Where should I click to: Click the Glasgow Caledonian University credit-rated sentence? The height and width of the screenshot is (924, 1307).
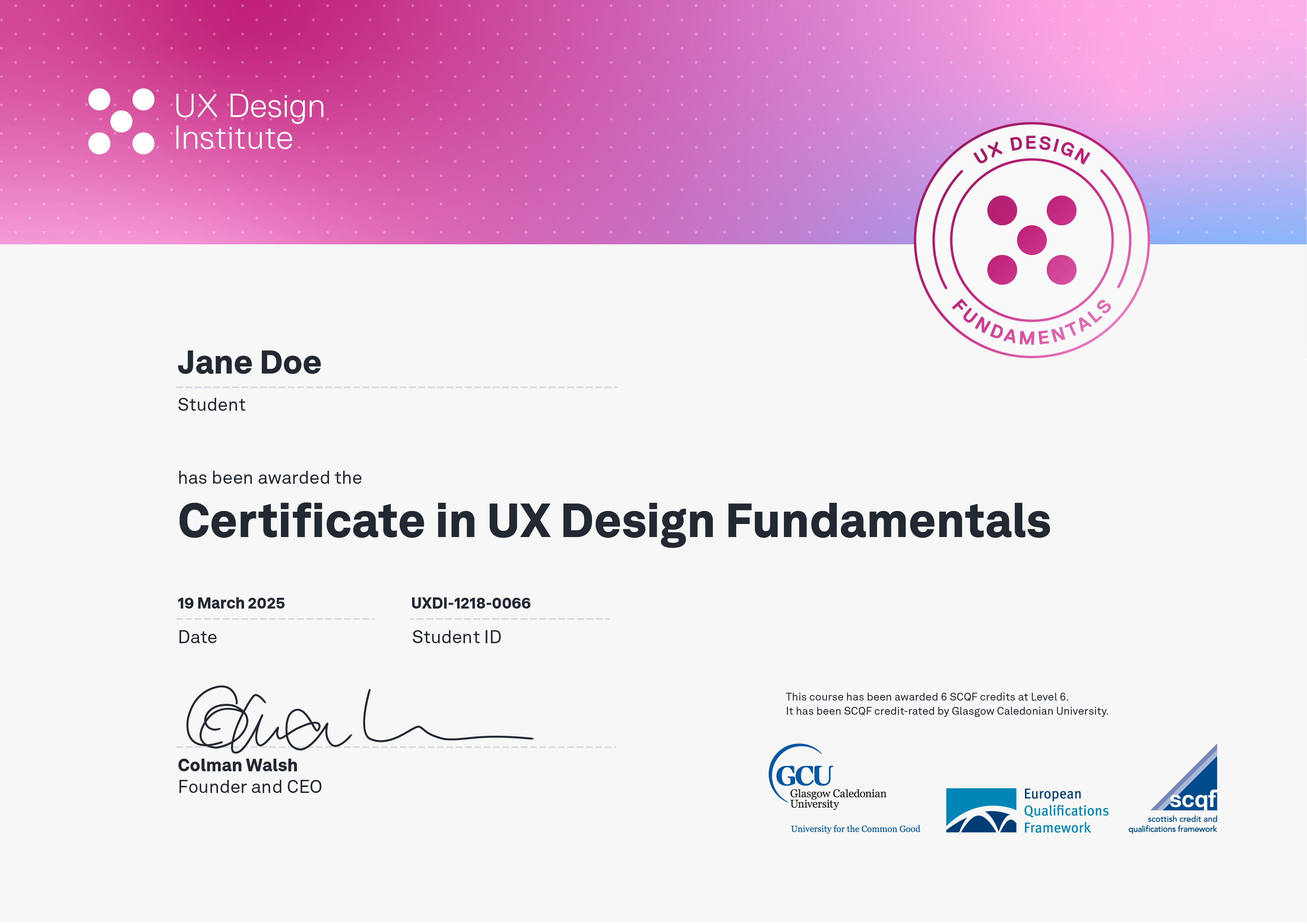coord(947,711)
